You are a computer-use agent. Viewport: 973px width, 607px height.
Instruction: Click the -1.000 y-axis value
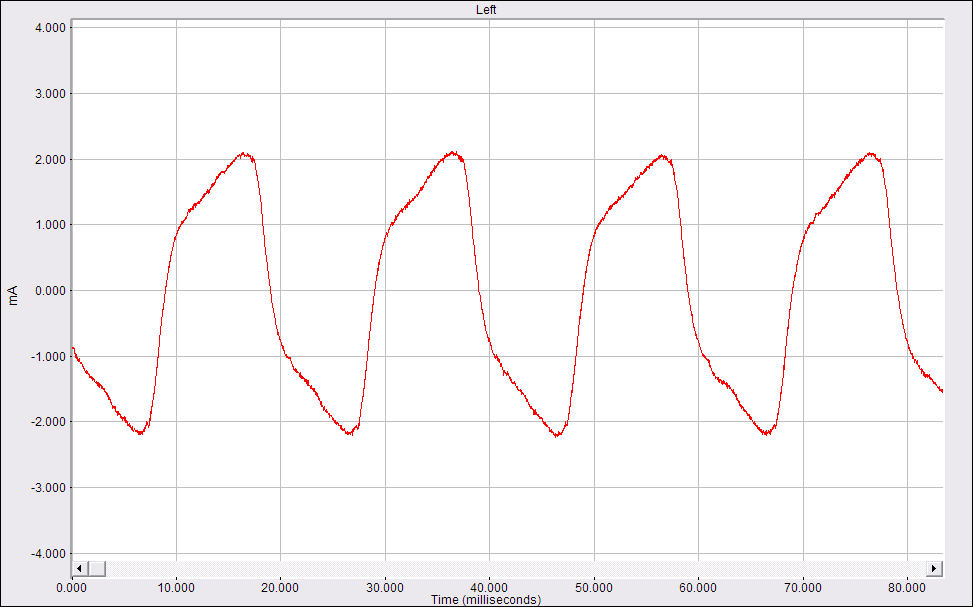[x=49, y=356]
